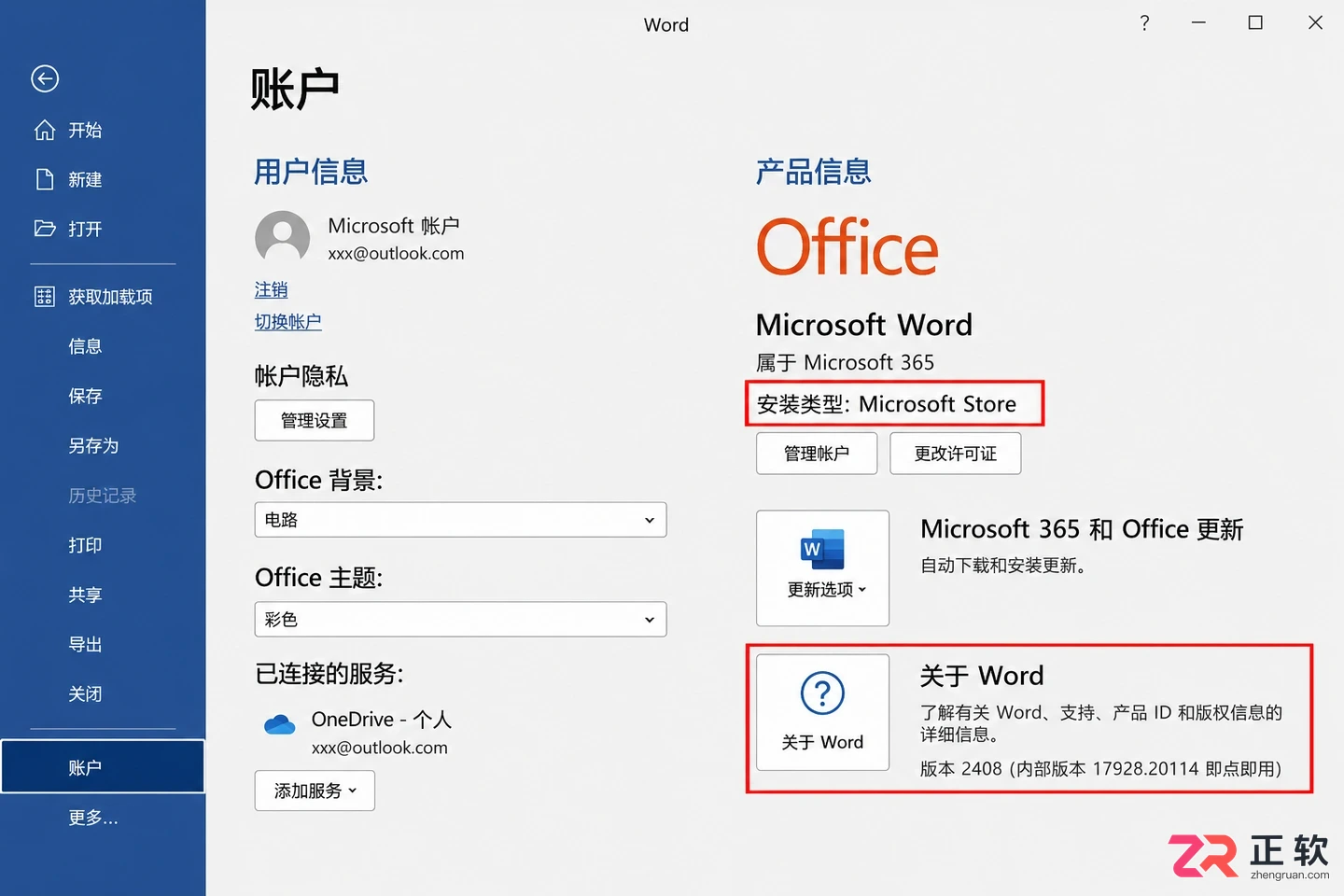
Task: Click the OneDrive cloud icon
Action: point(280,724)
